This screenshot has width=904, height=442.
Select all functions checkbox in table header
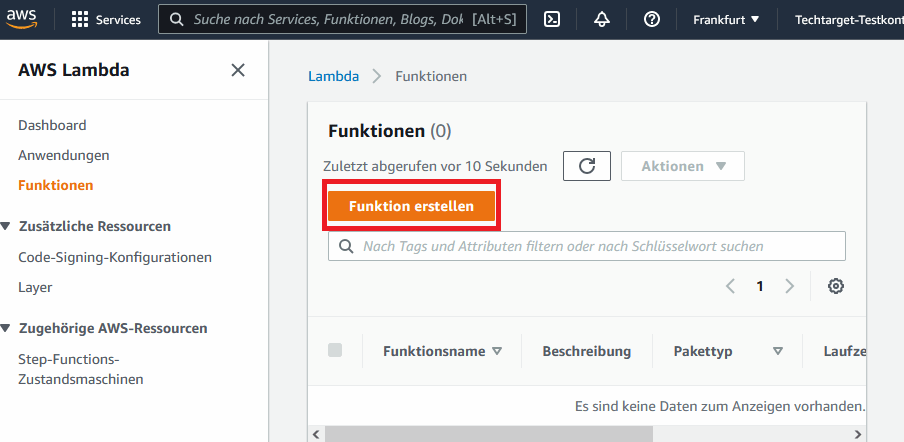pyautogui.click(x=335, y=350)
